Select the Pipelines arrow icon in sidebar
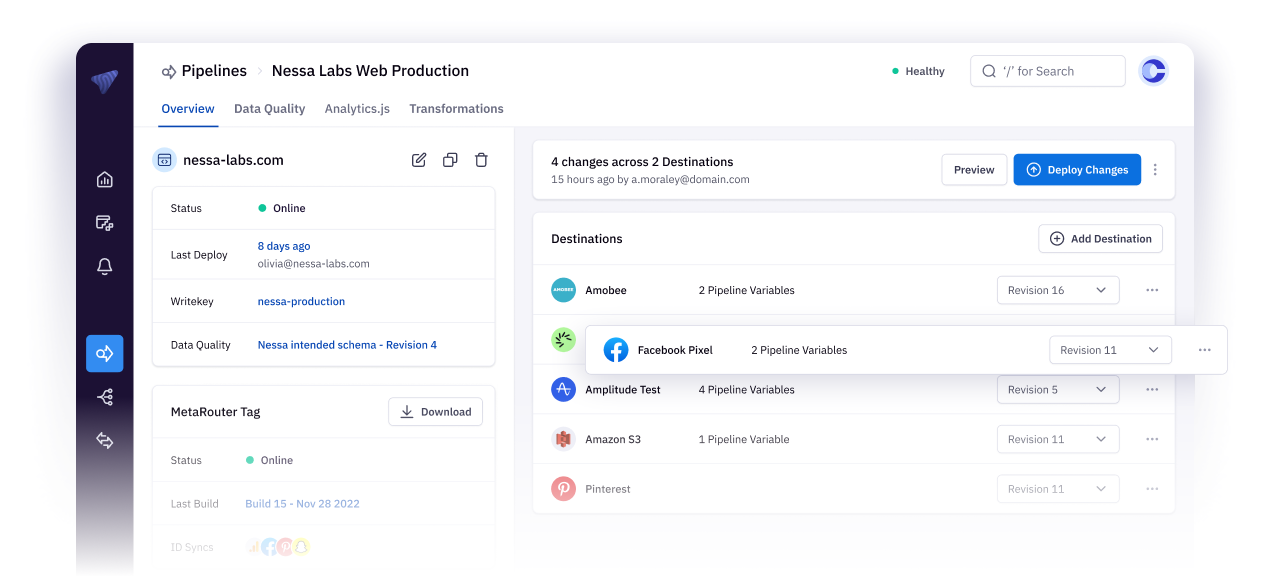 [104, 353]
